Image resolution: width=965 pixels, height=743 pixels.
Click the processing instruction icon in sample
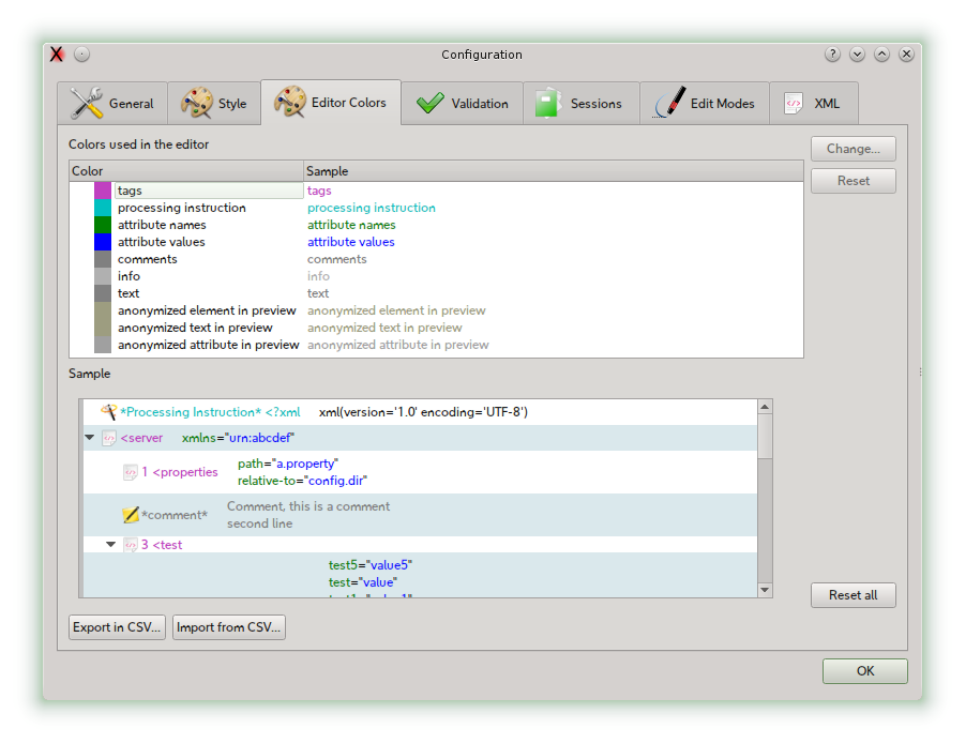109,411
